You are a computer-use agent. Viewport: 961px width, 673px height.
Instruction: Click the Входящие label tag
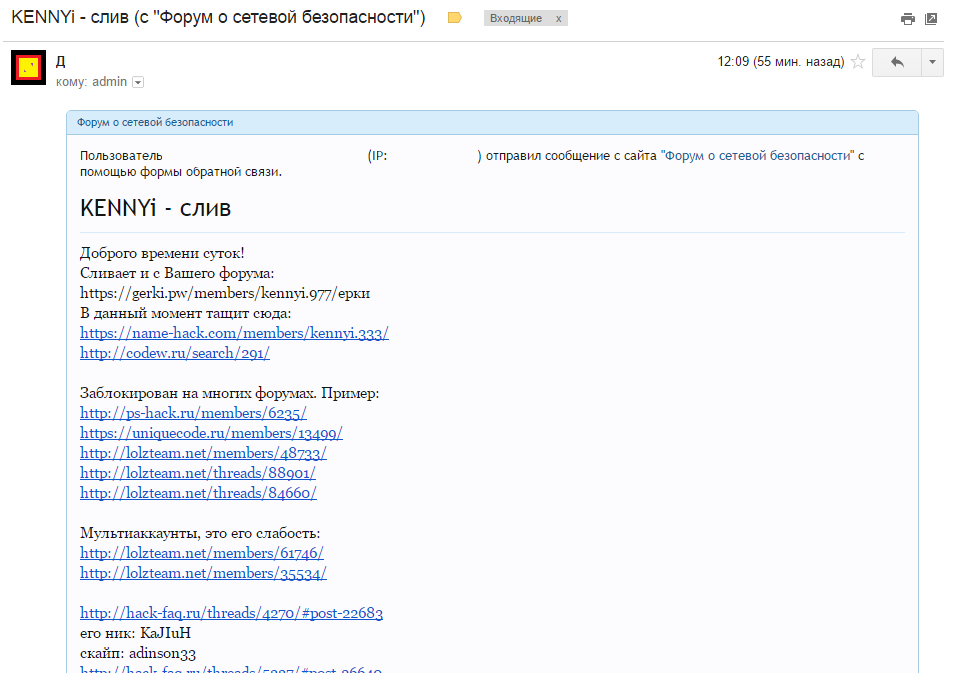[516, 19]
